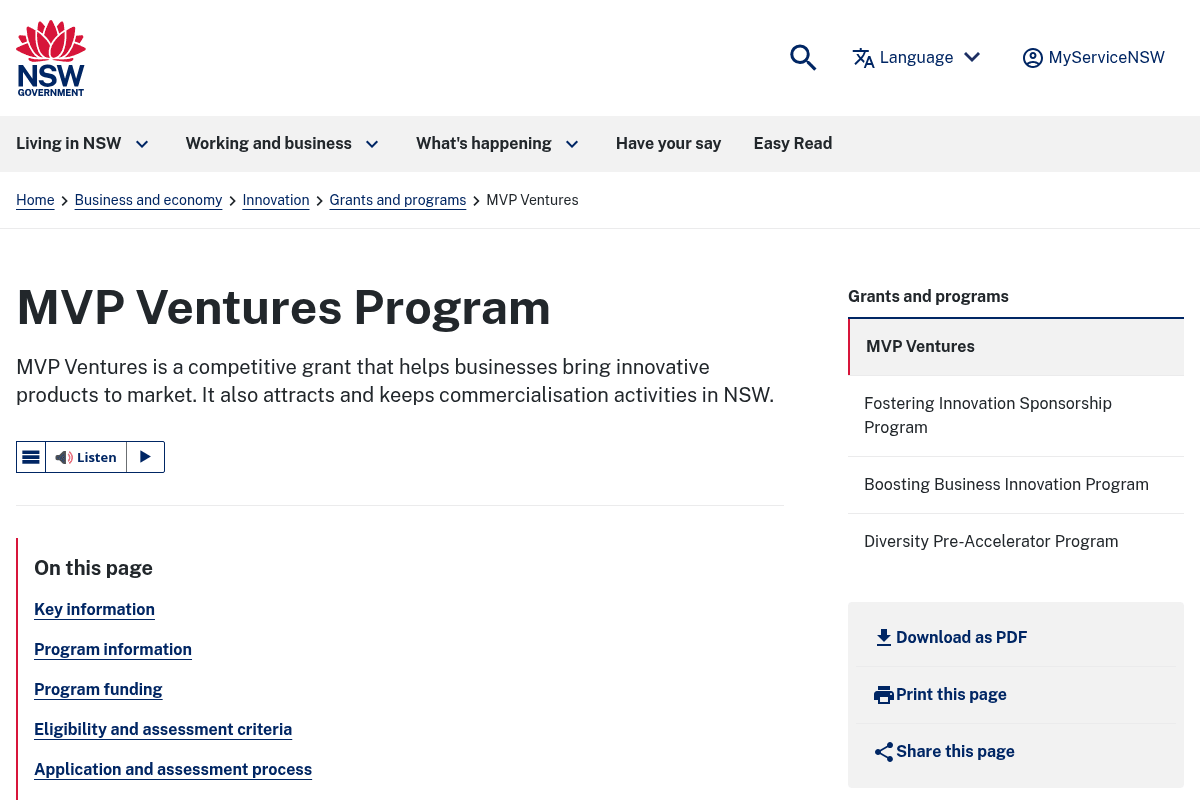1200x800 pixels.
Task: Select the Working and business menu item
Action: [268, 144]
